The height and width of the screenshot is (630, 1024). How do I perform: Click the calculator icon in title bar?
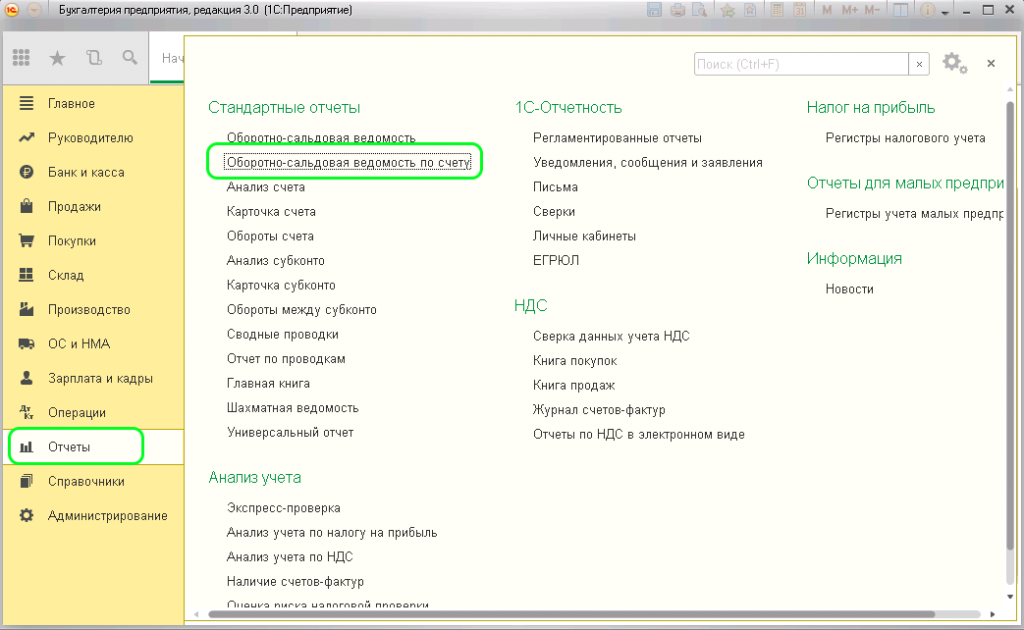[775, 10]
